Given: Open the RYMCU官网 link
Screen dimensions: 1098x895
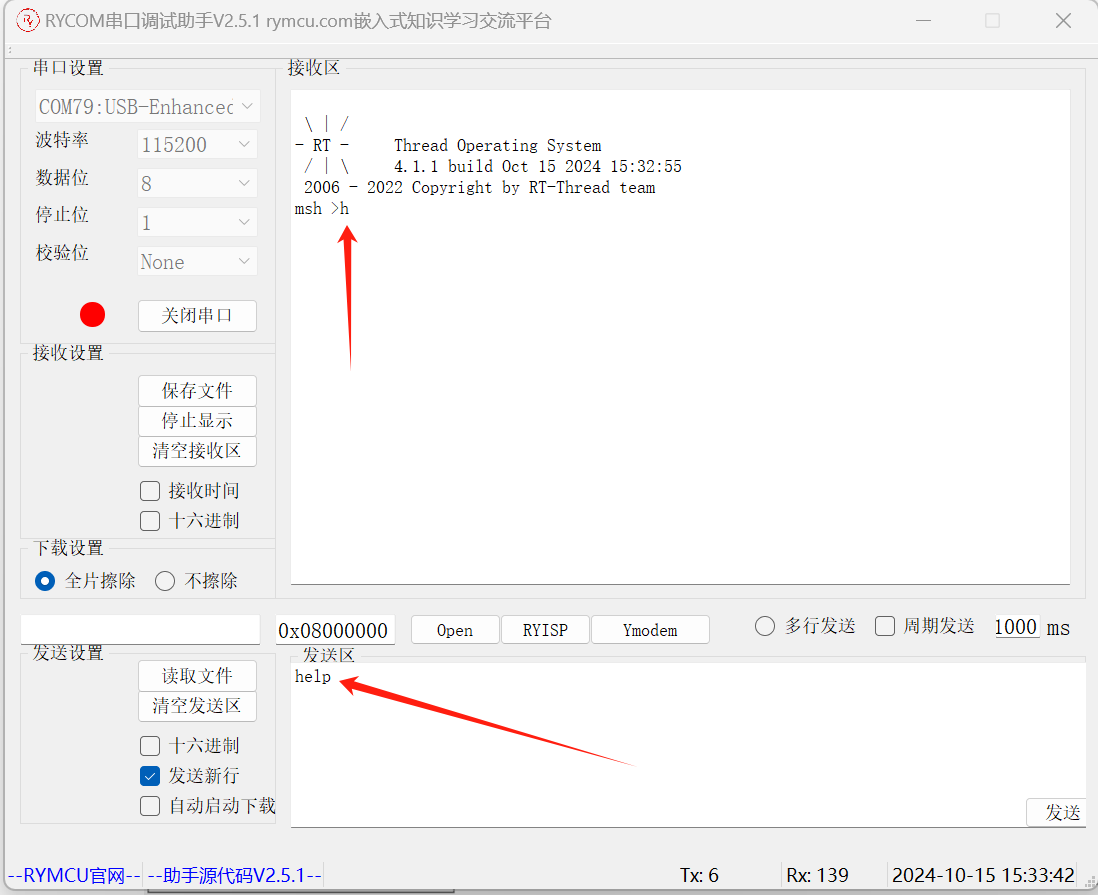Looking at the screenshot, I should 73,876.
